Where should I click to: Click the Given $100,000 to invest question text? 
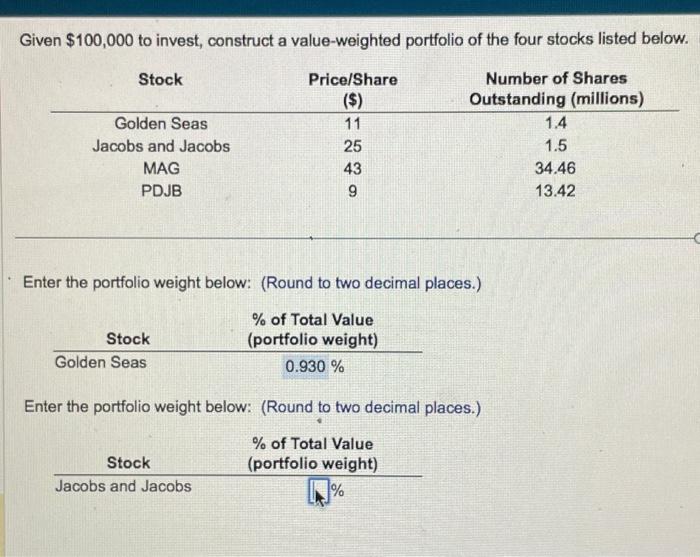354,40
